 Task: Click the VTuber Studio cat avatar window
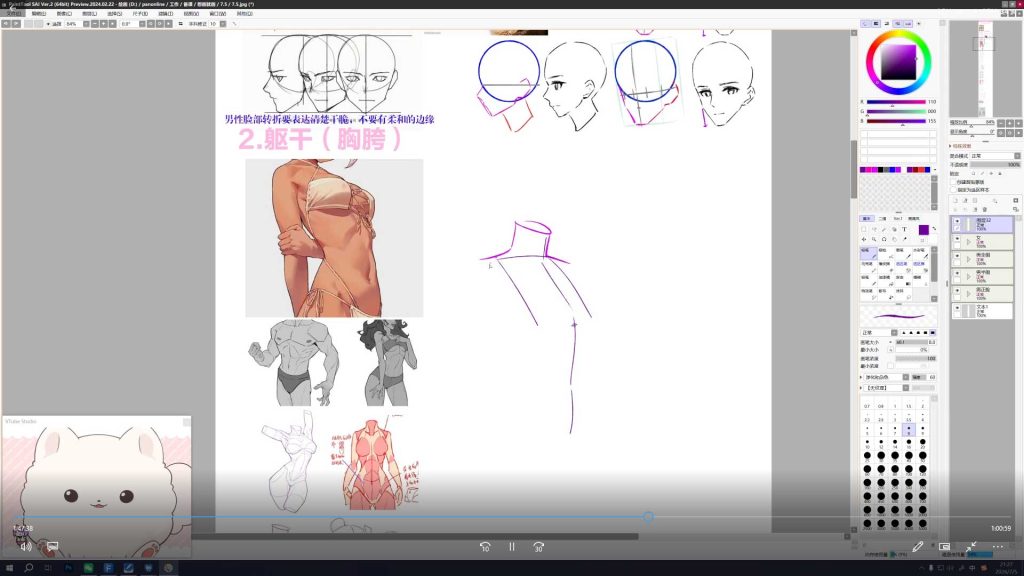[97, 487]
